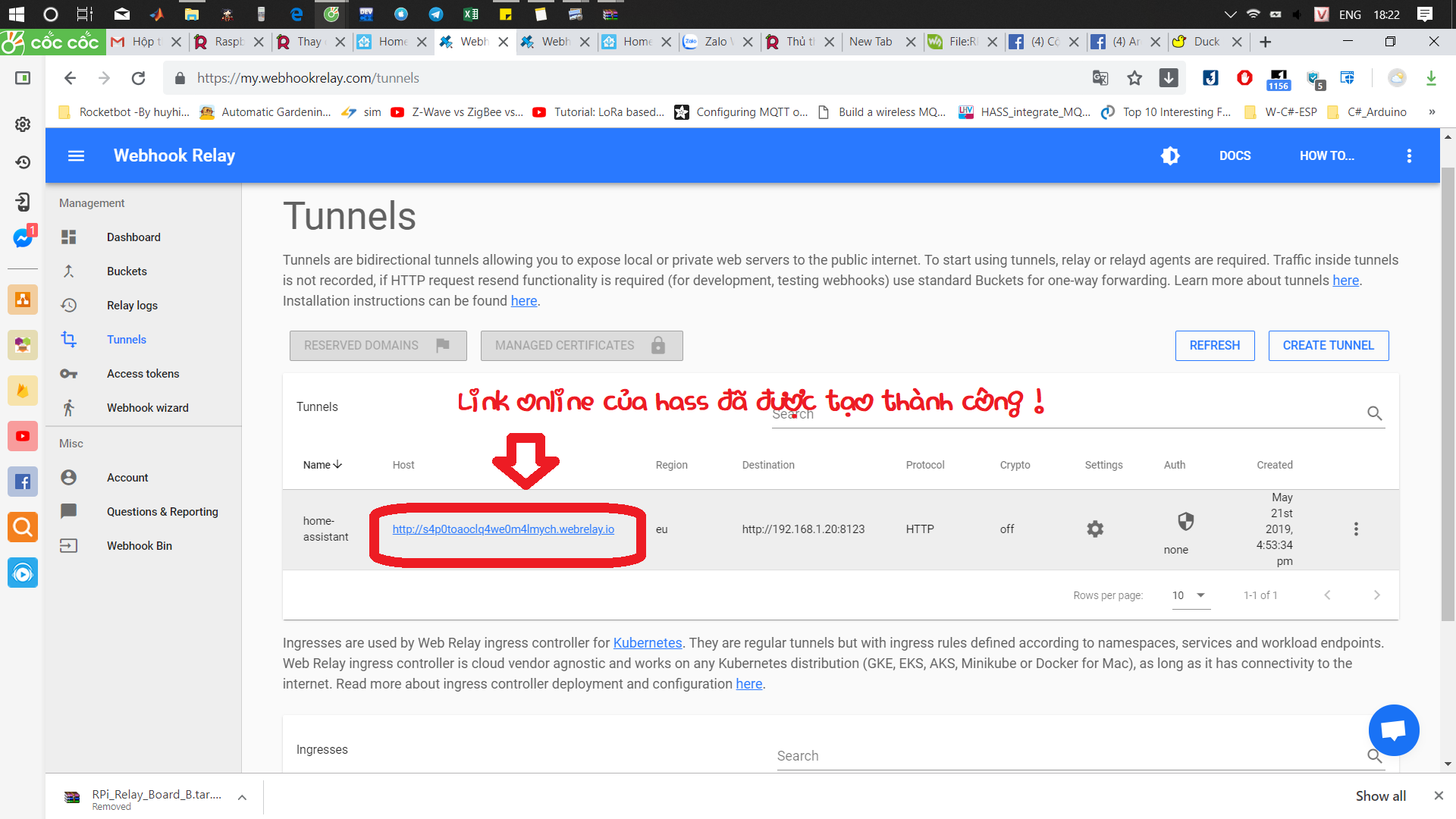Viewport: 1456px width, 819px height.
Task: Click the REFRESH button
Action: click(x=1214, y=346)
